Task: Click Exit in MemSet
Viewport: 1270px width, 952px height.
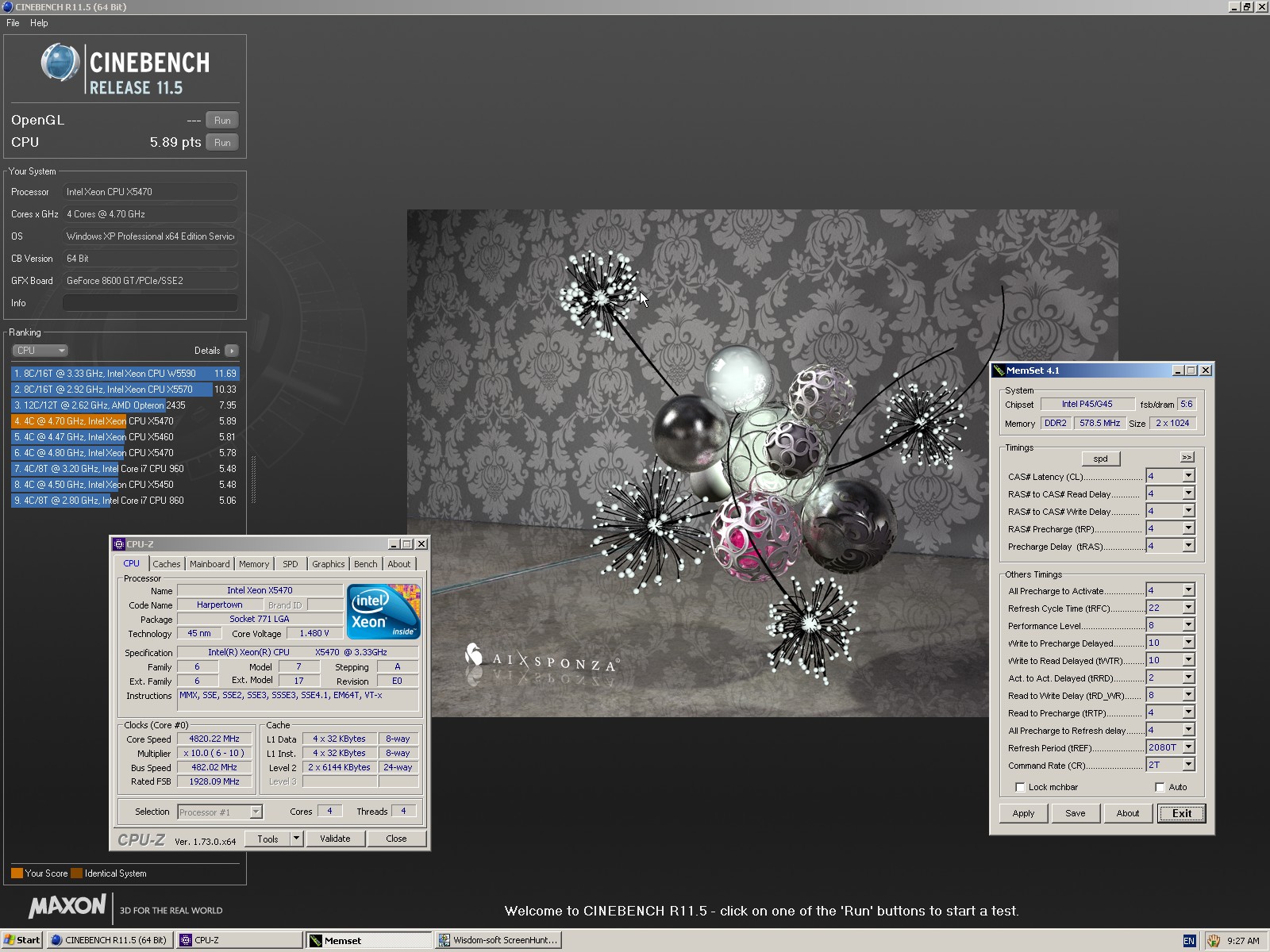Action: click(1181, 813)
